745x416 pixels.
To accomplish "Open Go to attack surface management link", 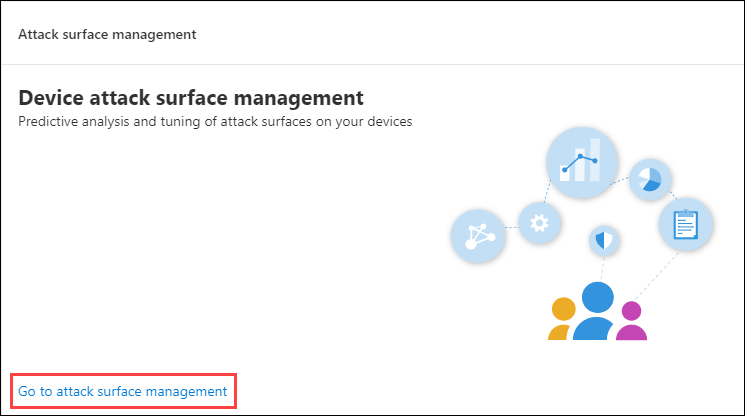I will pyautogui.click(x=123, y=391).
